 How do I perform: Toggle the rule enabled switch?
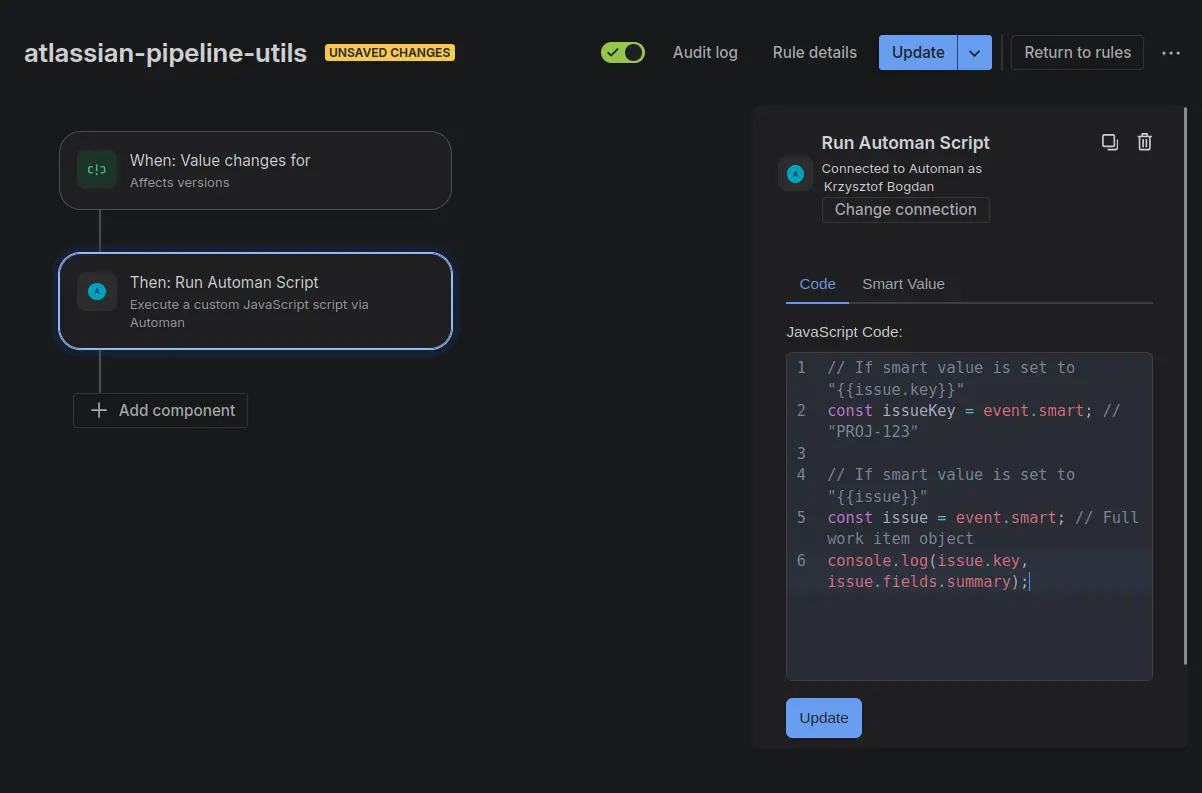tap(623, 52)
